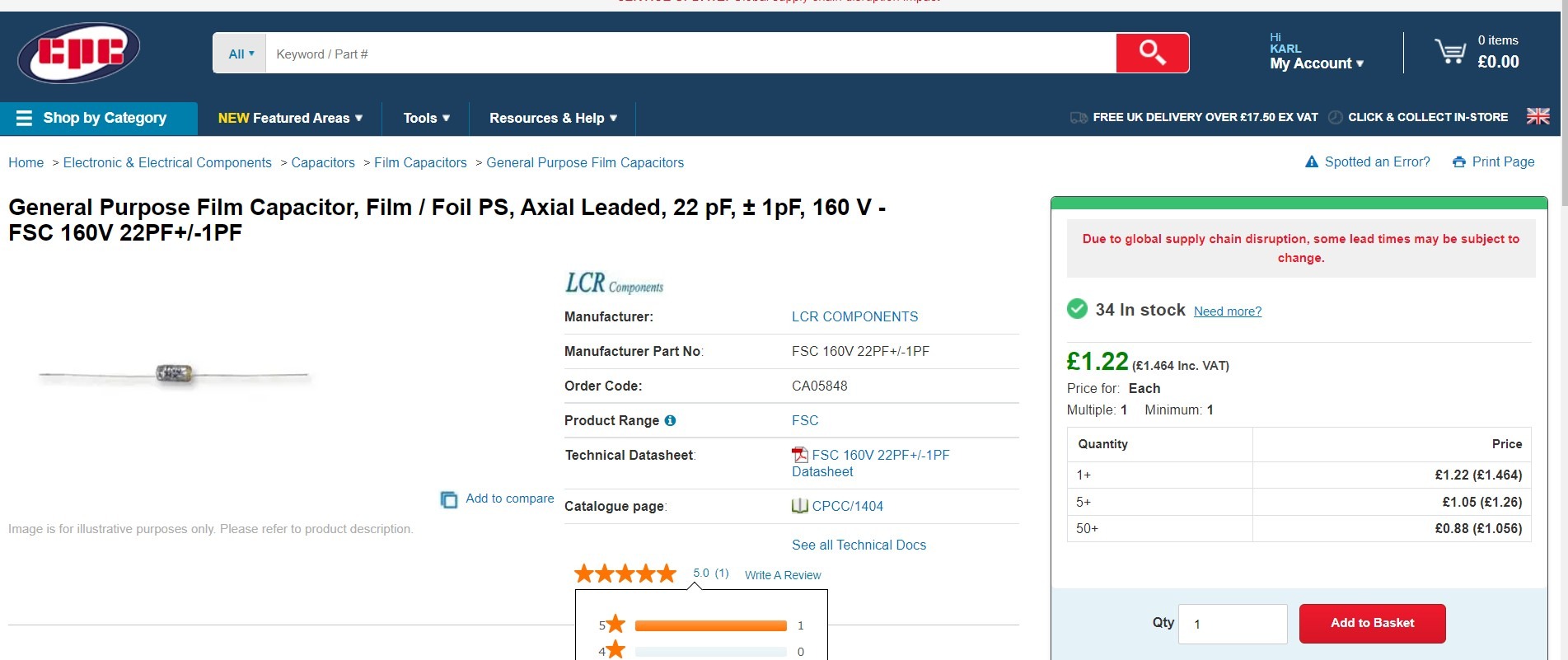Open General Purpose Film Capacitors breadcrumb
This screenshot has height=660, width=1568.
[x=585, y=162]
